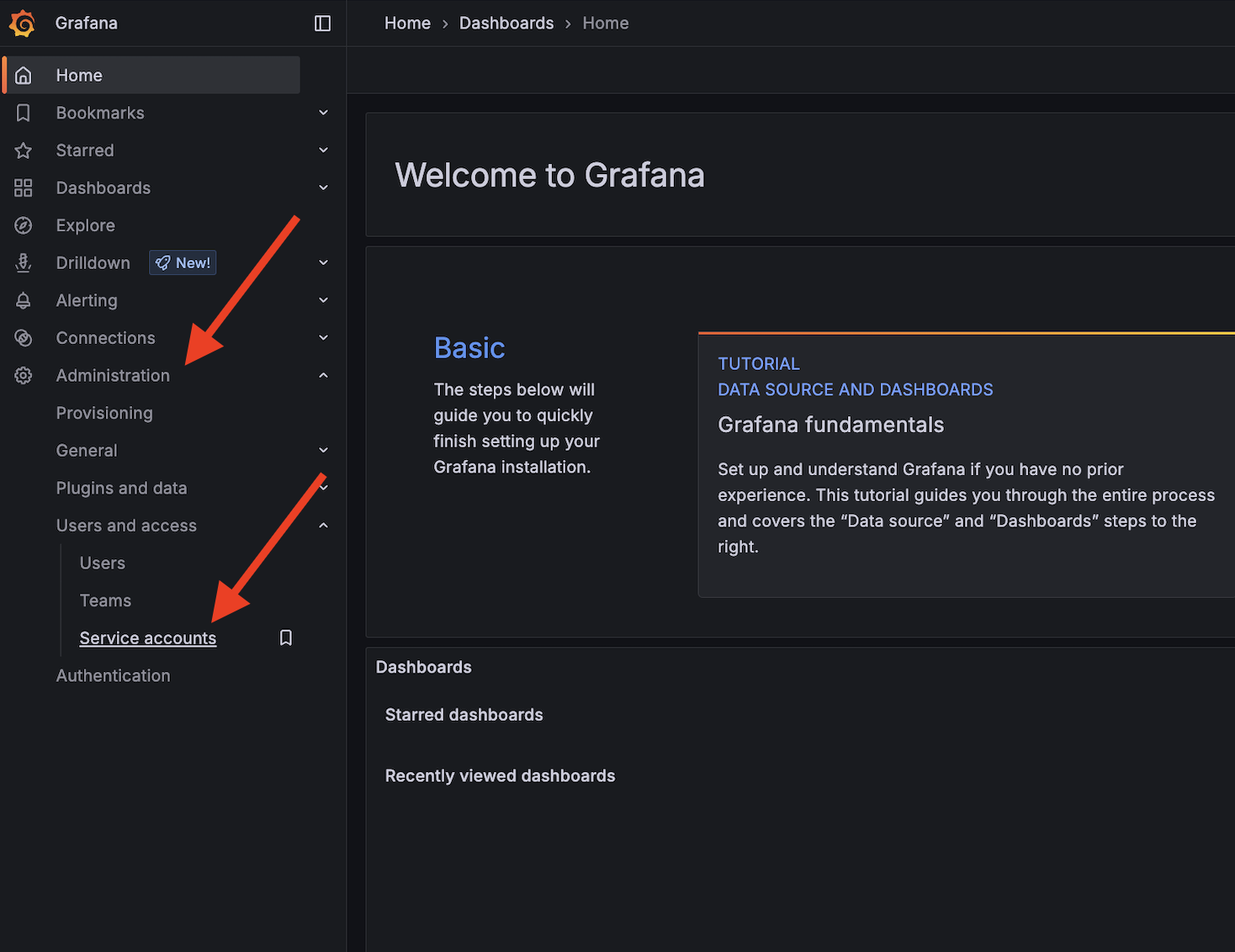Open Authentication under Administration
Image resolution: width=1235 pixels, height=952 pixels.
[113, 675]
